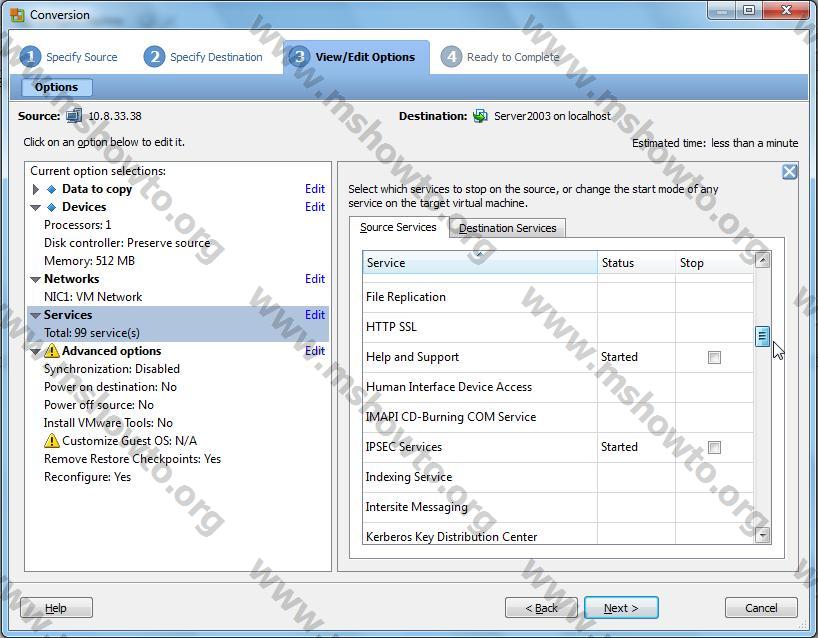Click the source computer icon
The height and width of the screenshot is (638, 818).
(x=74, y=115)
